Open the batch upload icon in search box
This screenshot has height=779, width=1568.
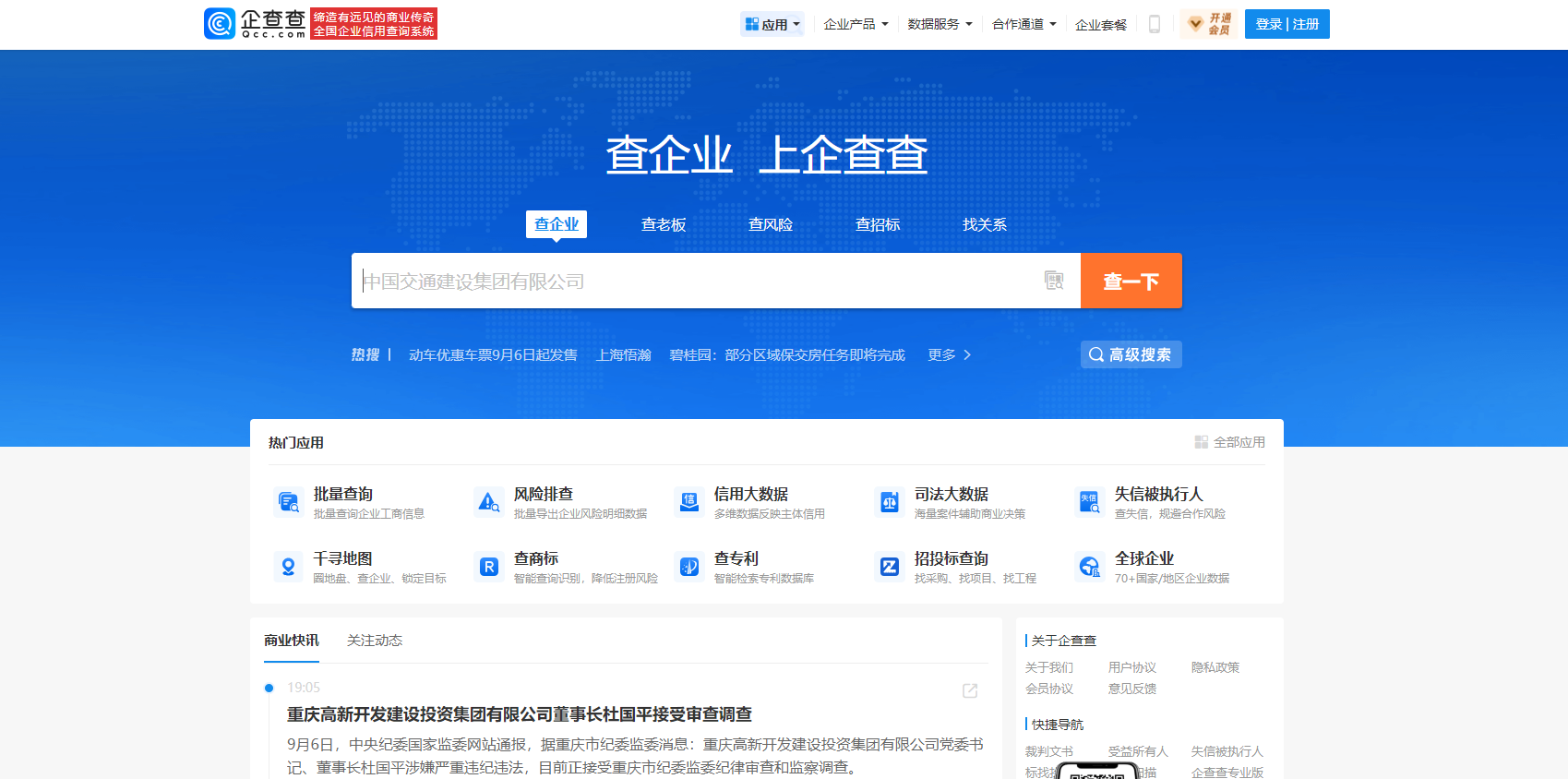[x=1054, y=281]
